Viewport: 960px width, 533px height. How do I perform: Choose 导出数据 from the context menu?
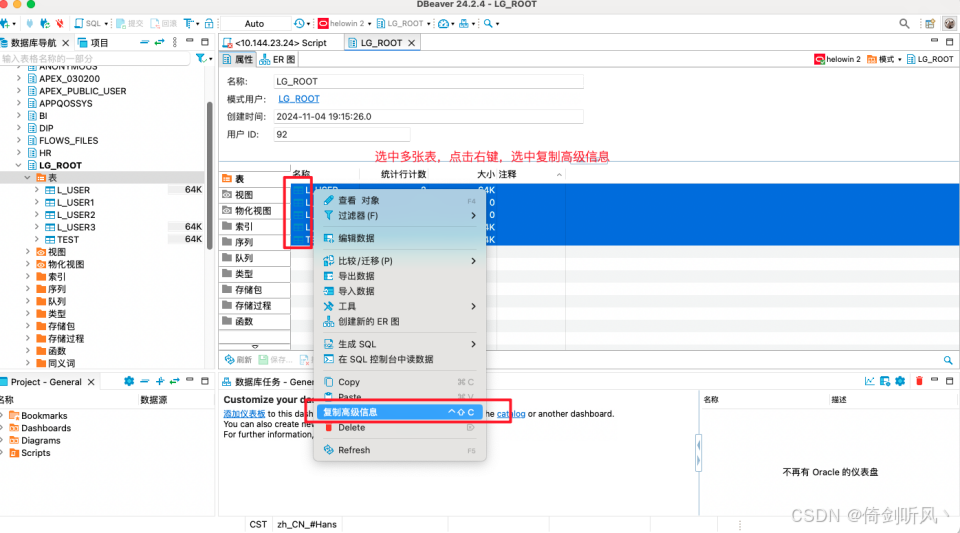pyautogui.click(x=399, y=276)
